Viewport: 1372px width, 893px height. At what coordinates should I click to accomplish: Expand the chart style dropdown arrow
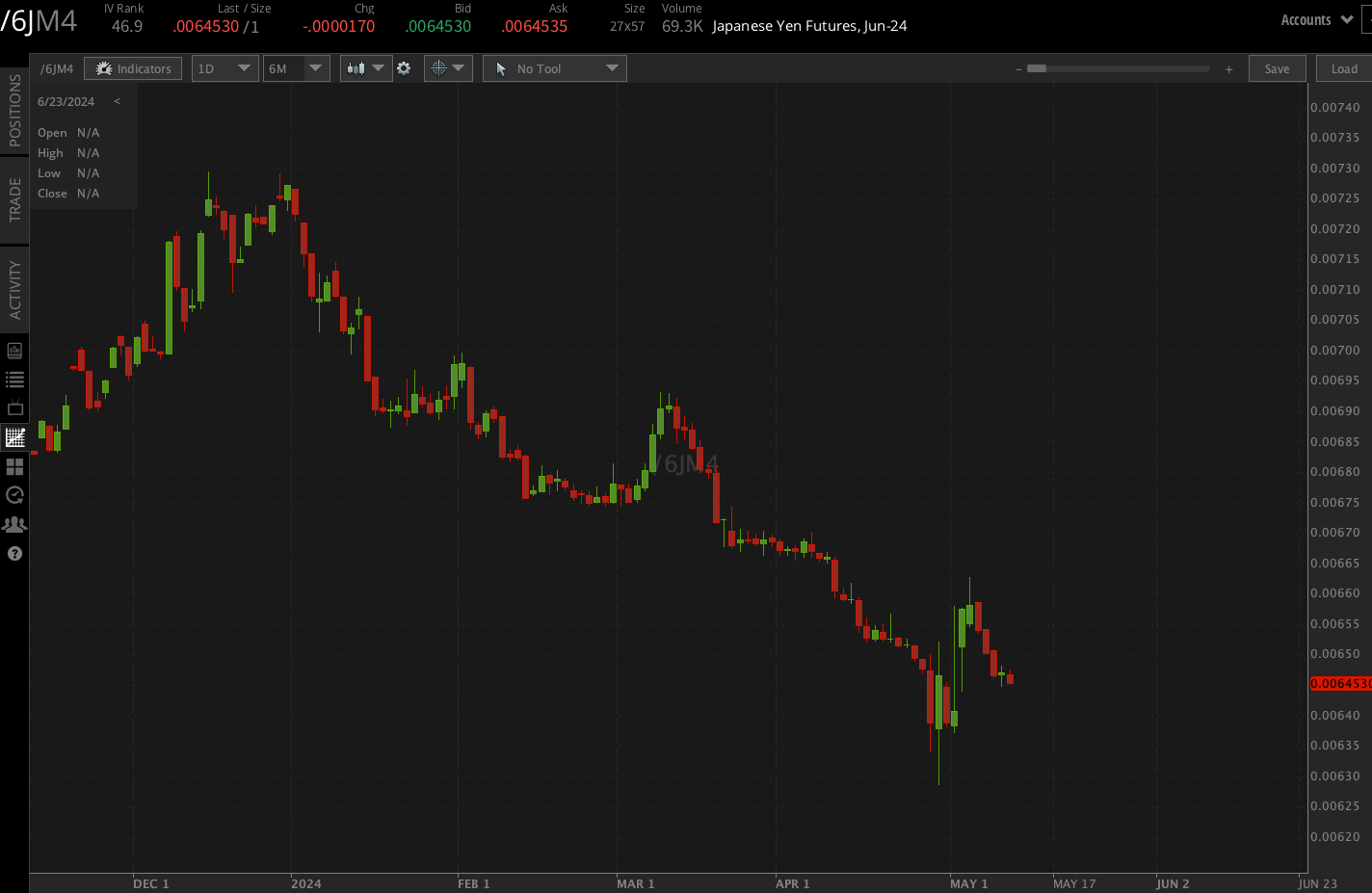coord(379,68)
